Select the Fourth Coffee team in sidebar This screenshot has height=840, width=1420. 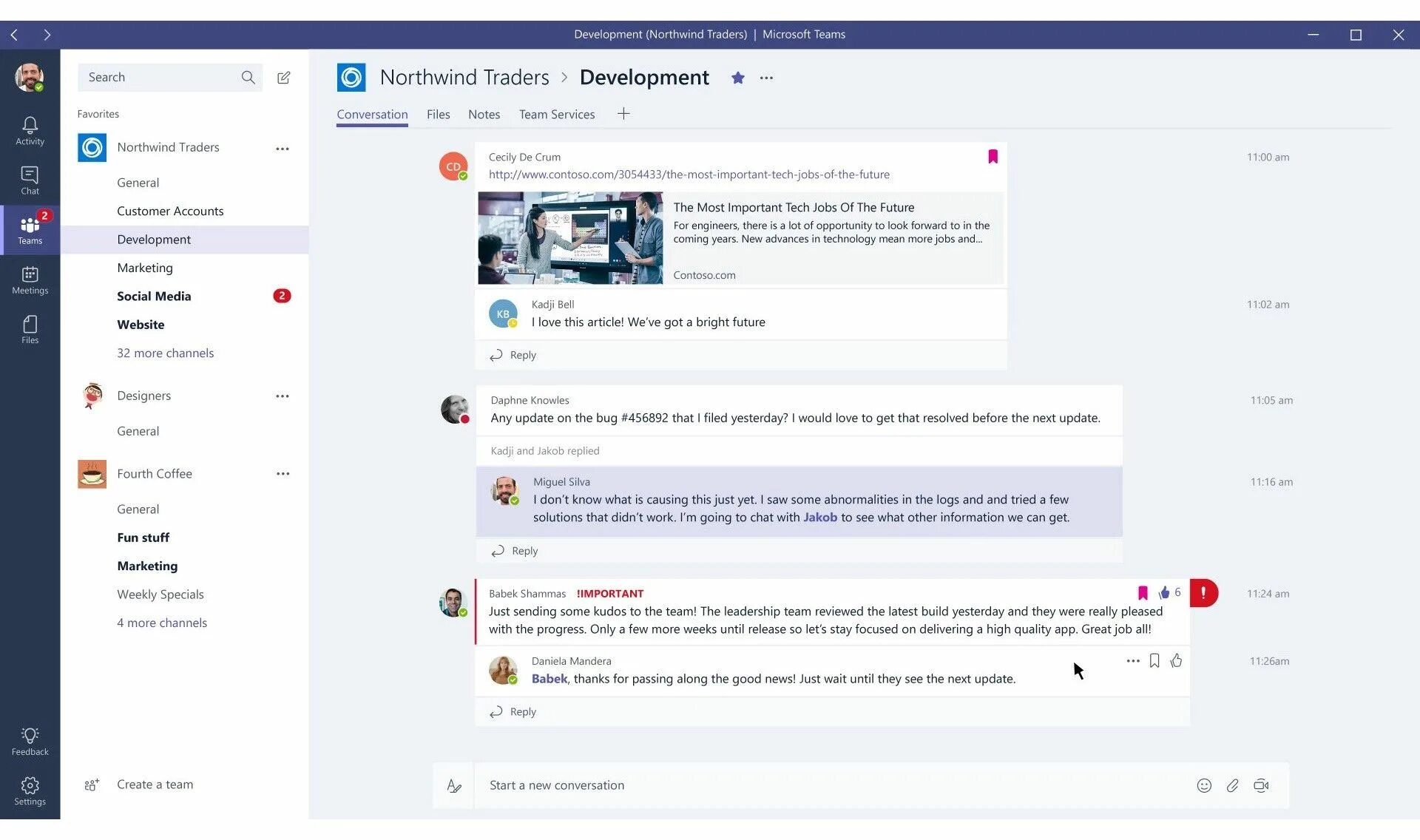tap(154, 473)
